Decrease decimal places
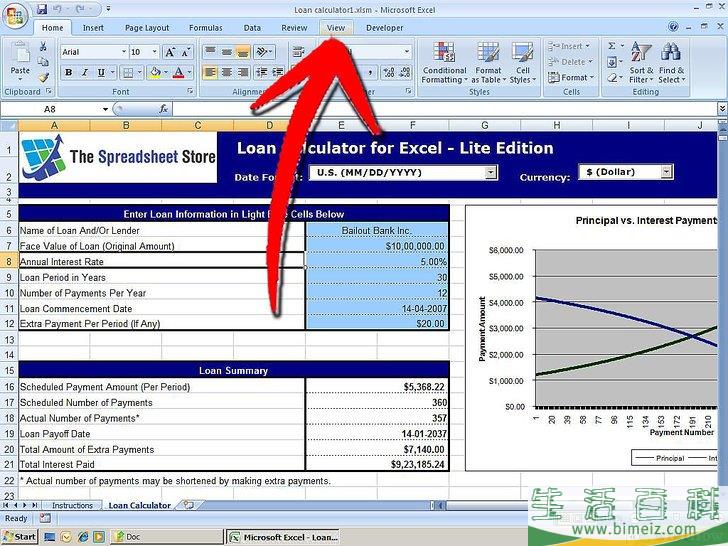 click(x=405, y=72)
